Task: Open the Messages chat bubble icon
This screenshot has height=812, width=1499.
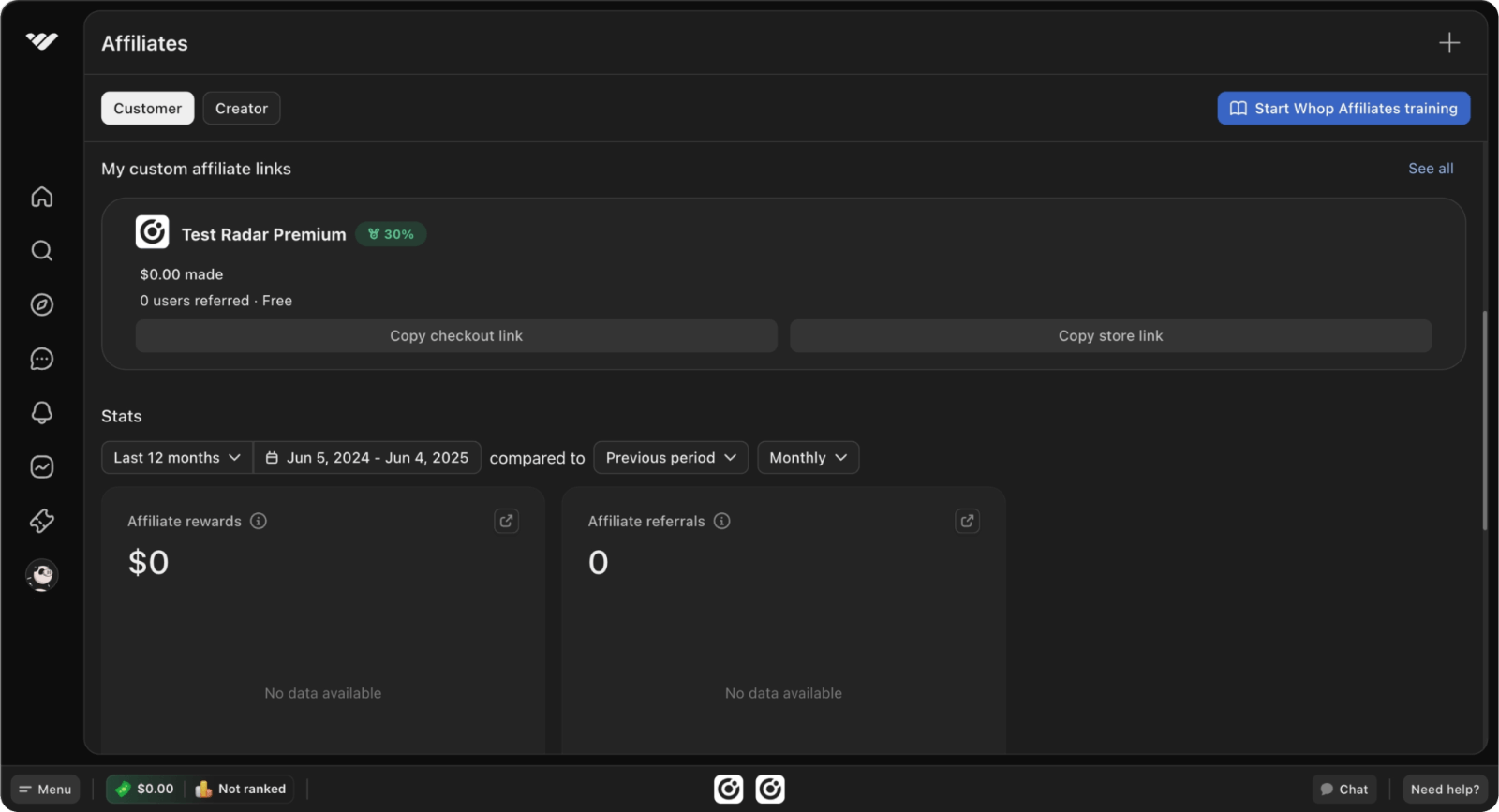Action: pyautogui.click(x=42, y=359)
